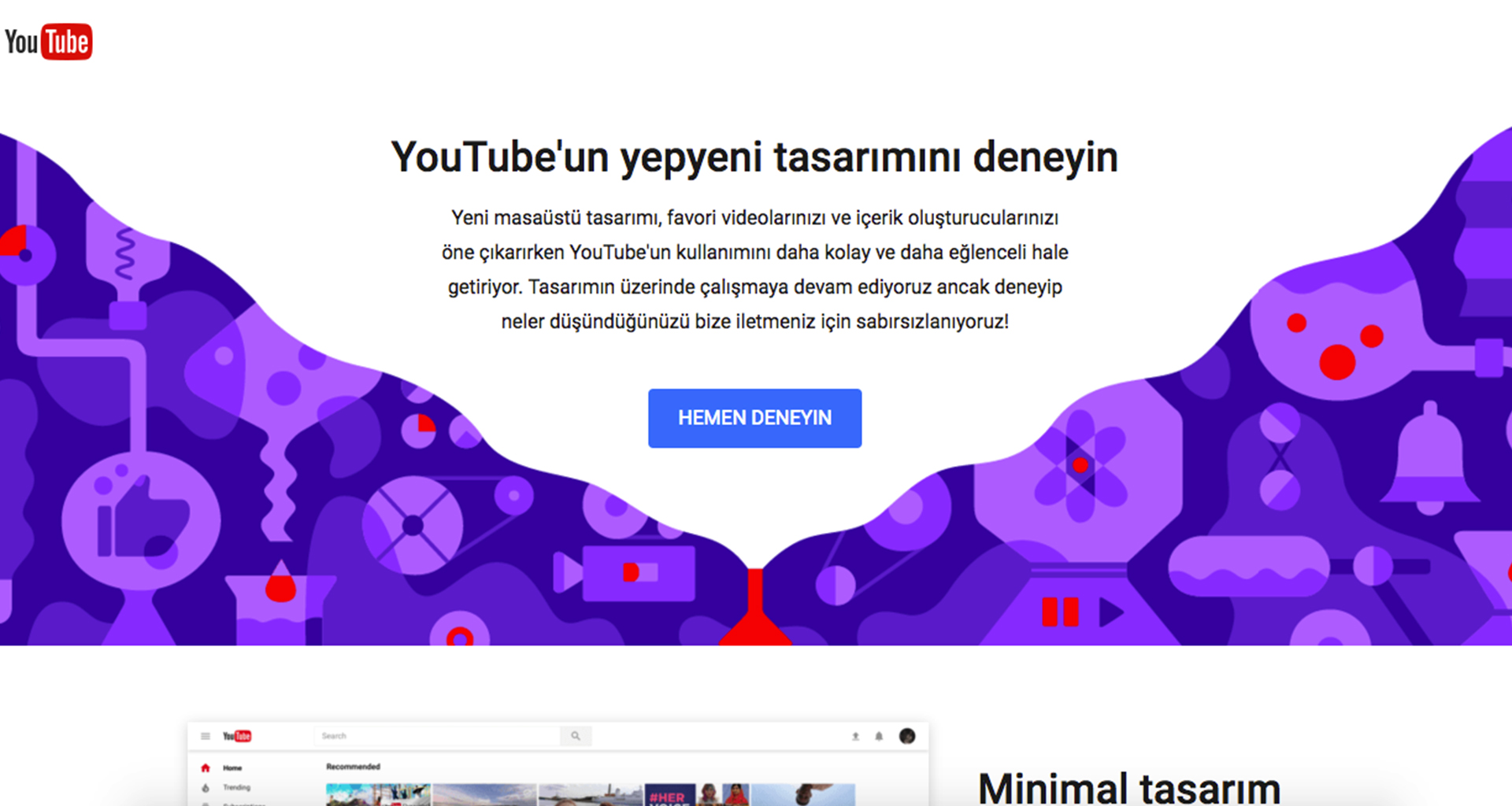
Task: Click the magnifying glass search button
Action: coord(576,736)
